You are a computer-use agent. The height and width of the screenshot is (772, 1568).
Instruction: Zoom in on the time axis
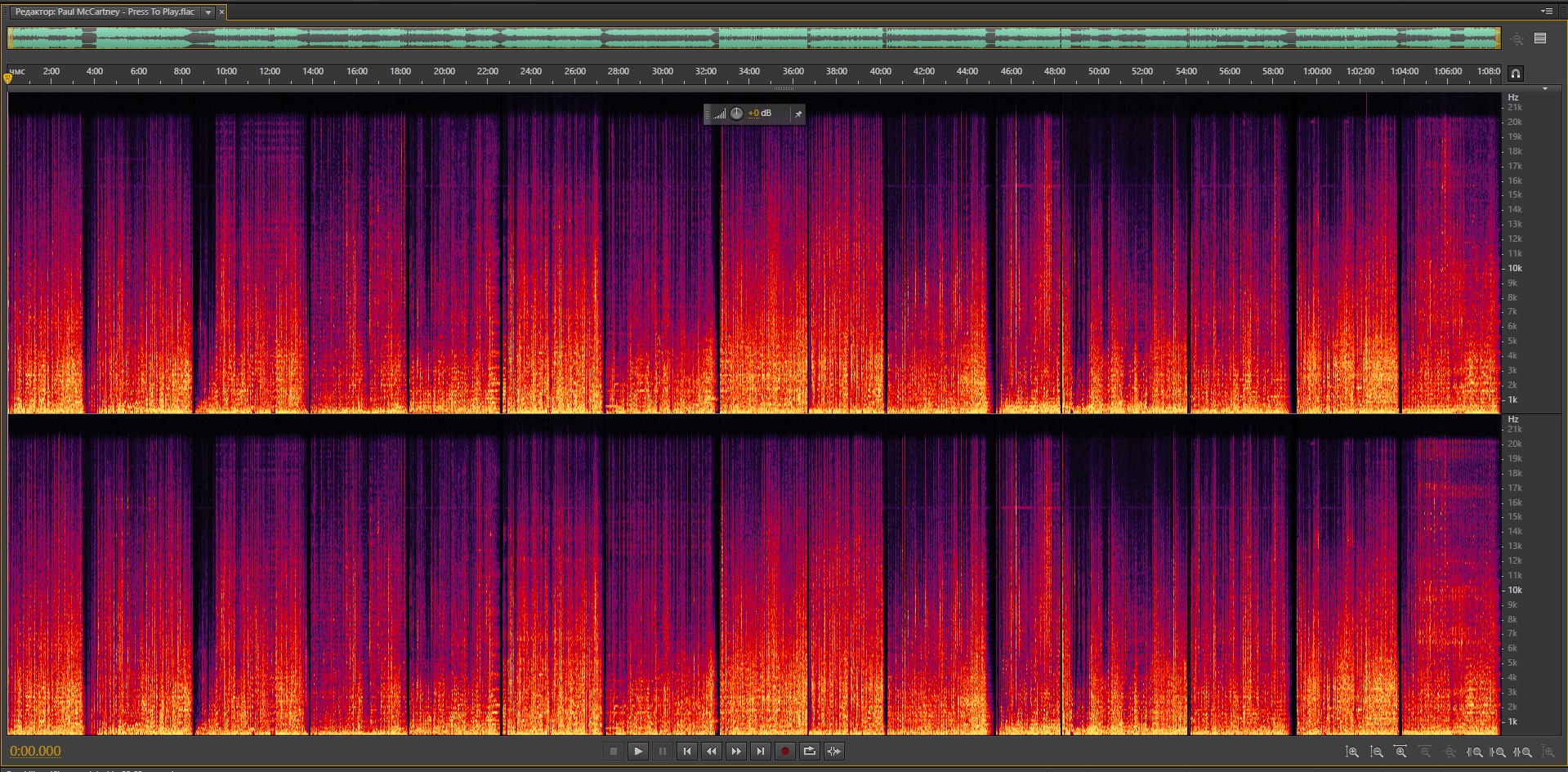pos(1400,752)
